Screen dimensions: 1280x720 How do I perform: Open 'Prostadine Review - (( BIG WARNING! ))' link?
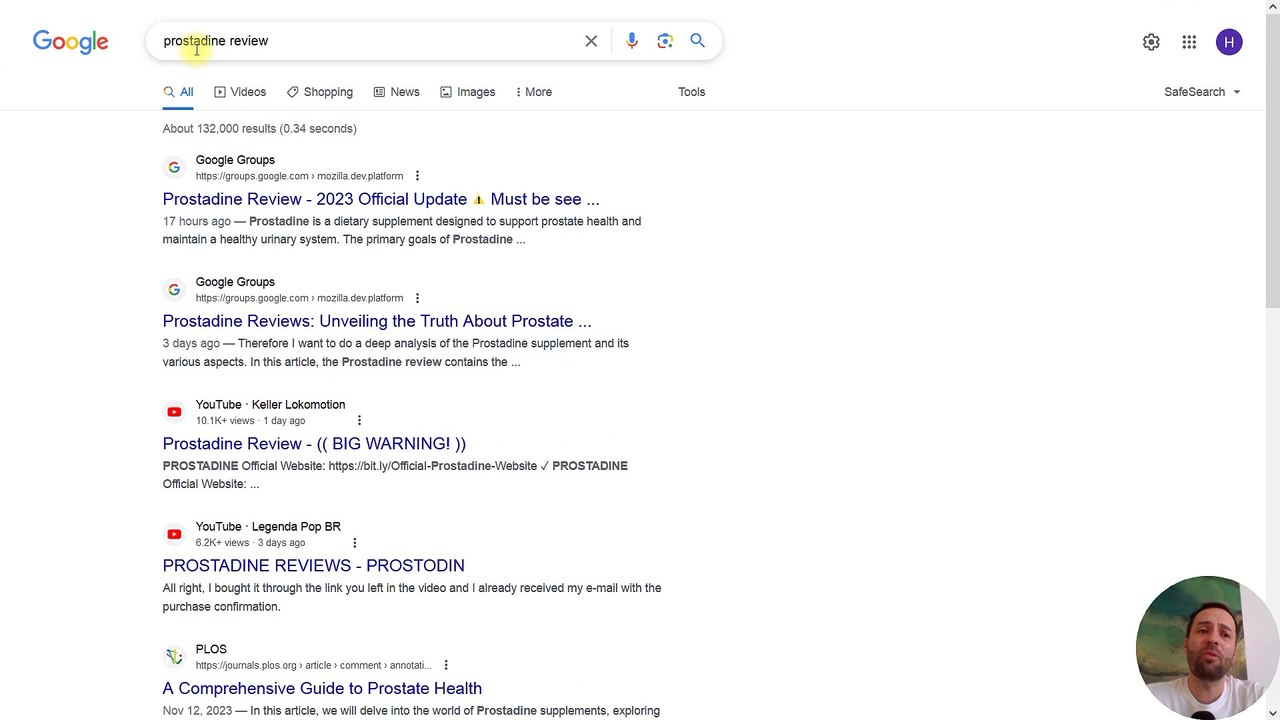click(x=314, y=443)
